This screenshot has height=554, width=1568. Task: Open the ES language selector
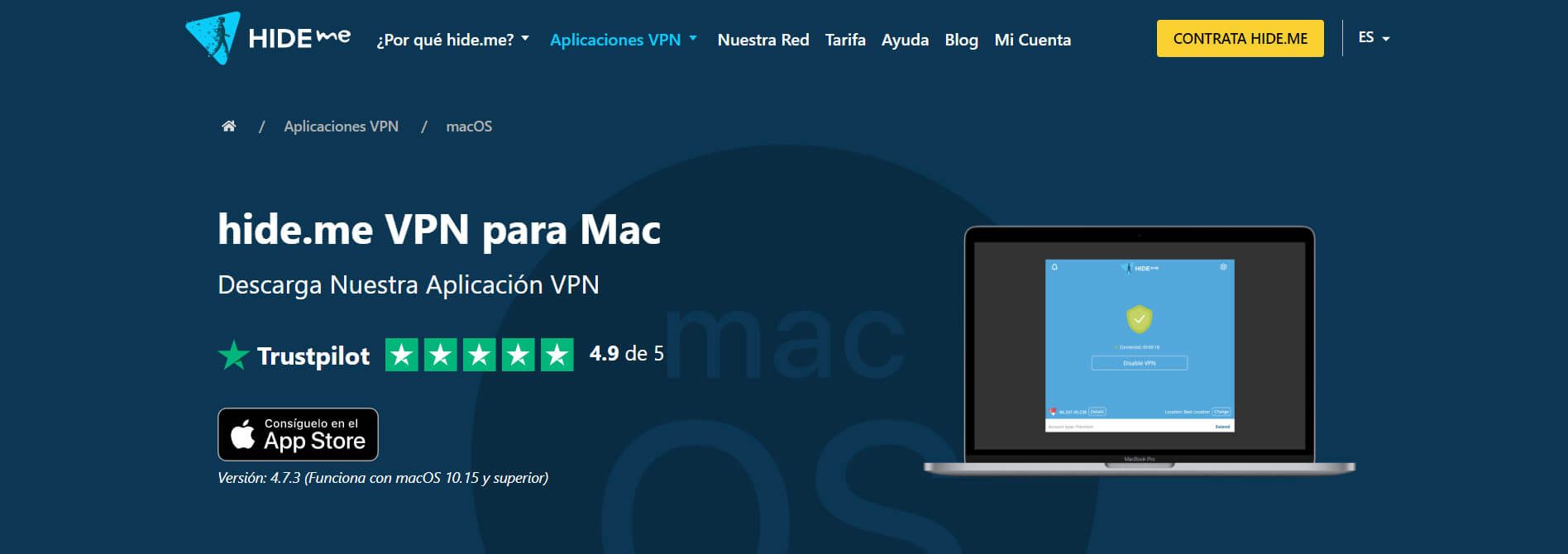coord(1374,37)
